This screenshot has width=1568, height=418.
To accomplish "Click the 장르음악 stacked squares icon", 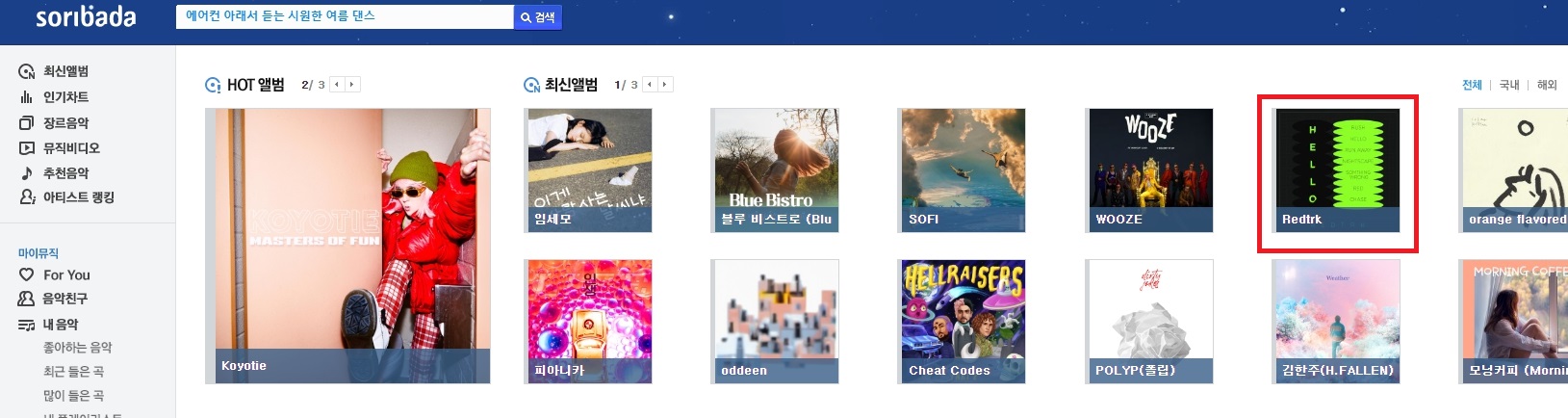I will tap(27, 123).
